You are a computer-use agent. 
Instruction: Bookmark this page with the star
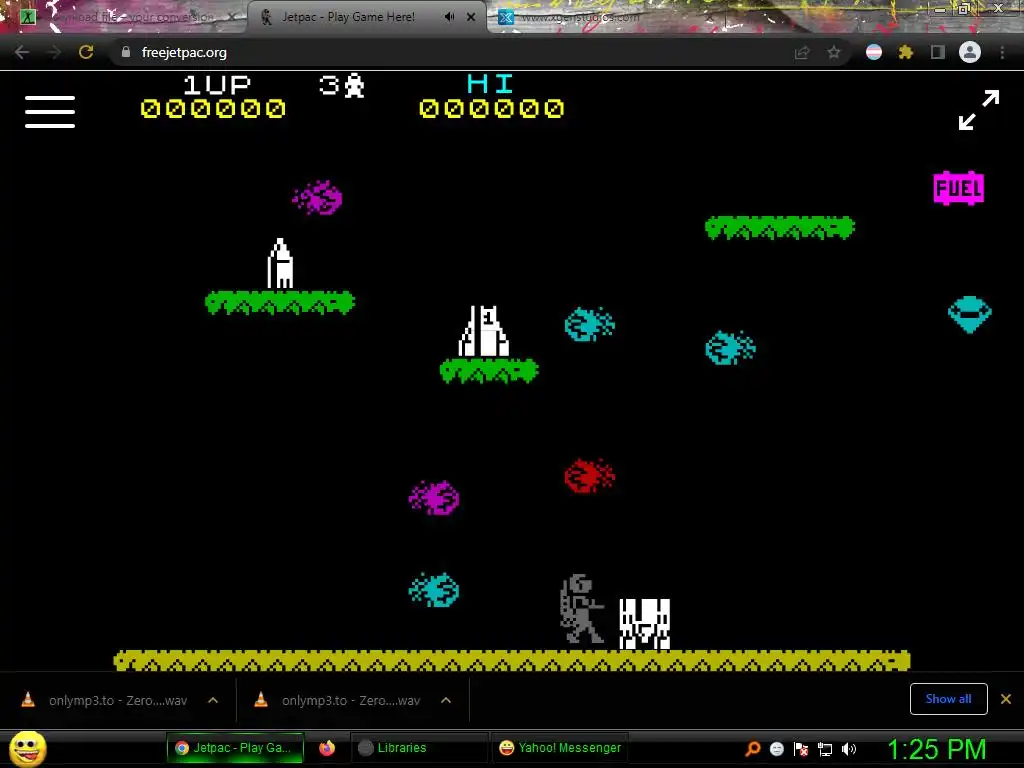(833, 52)
